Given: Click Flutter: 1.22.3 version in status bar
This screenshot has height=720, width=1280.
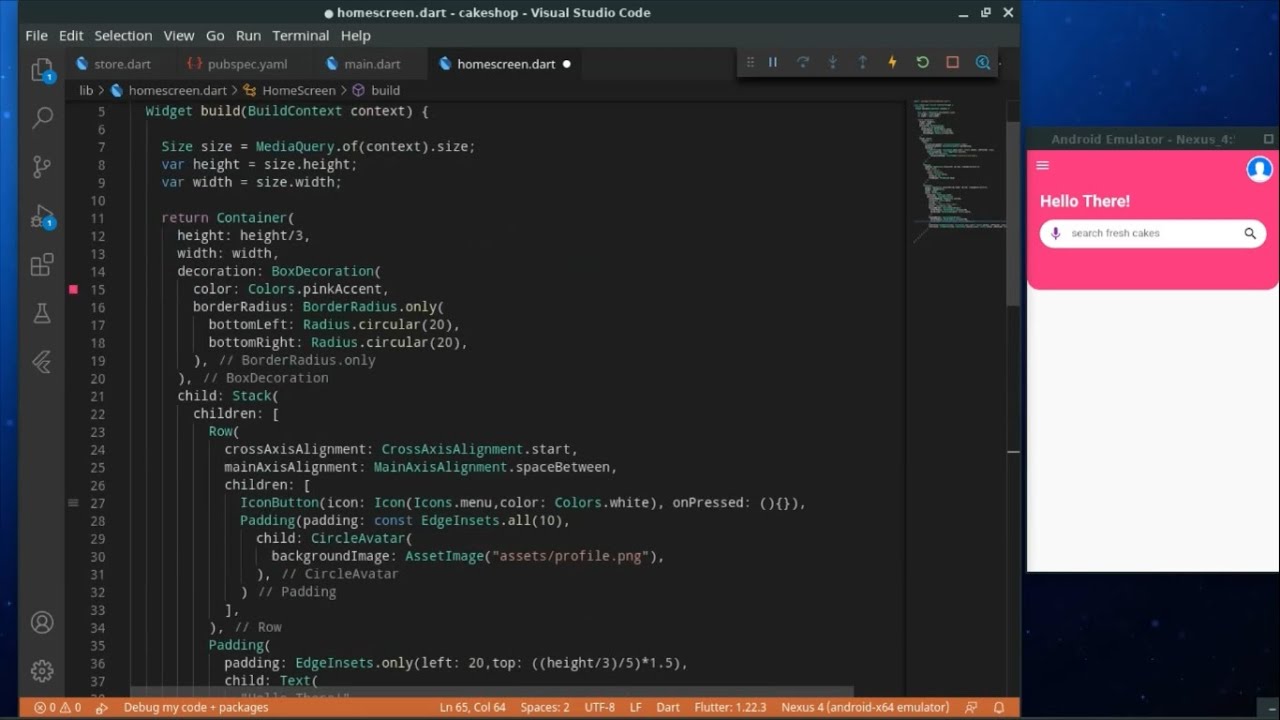Looking at the screenshot, I should click(731, 707).
